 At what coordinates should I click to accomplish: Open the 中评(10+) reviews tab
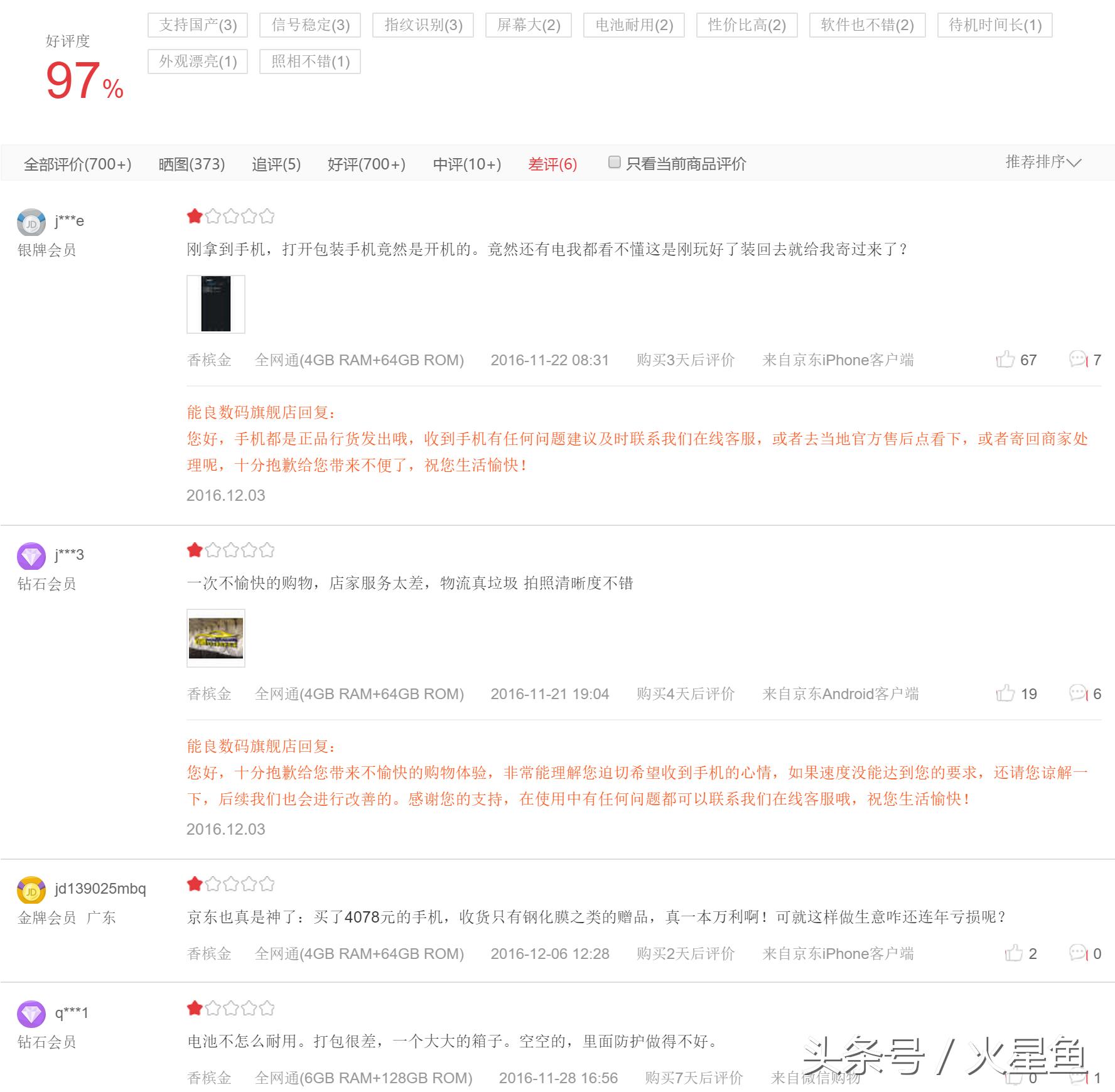click(x=466, y=163)
